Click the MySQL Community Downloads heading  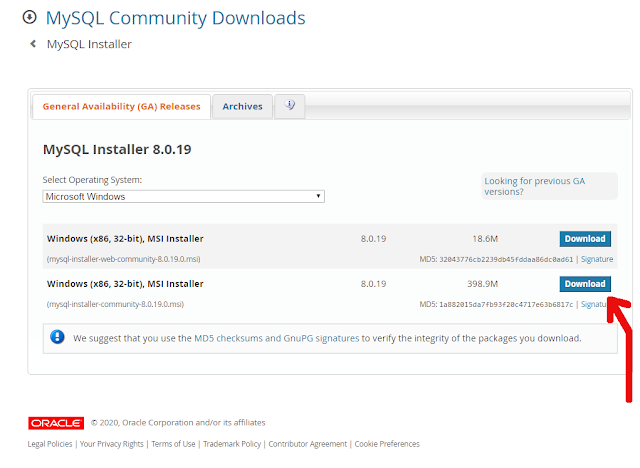(175, 18)
